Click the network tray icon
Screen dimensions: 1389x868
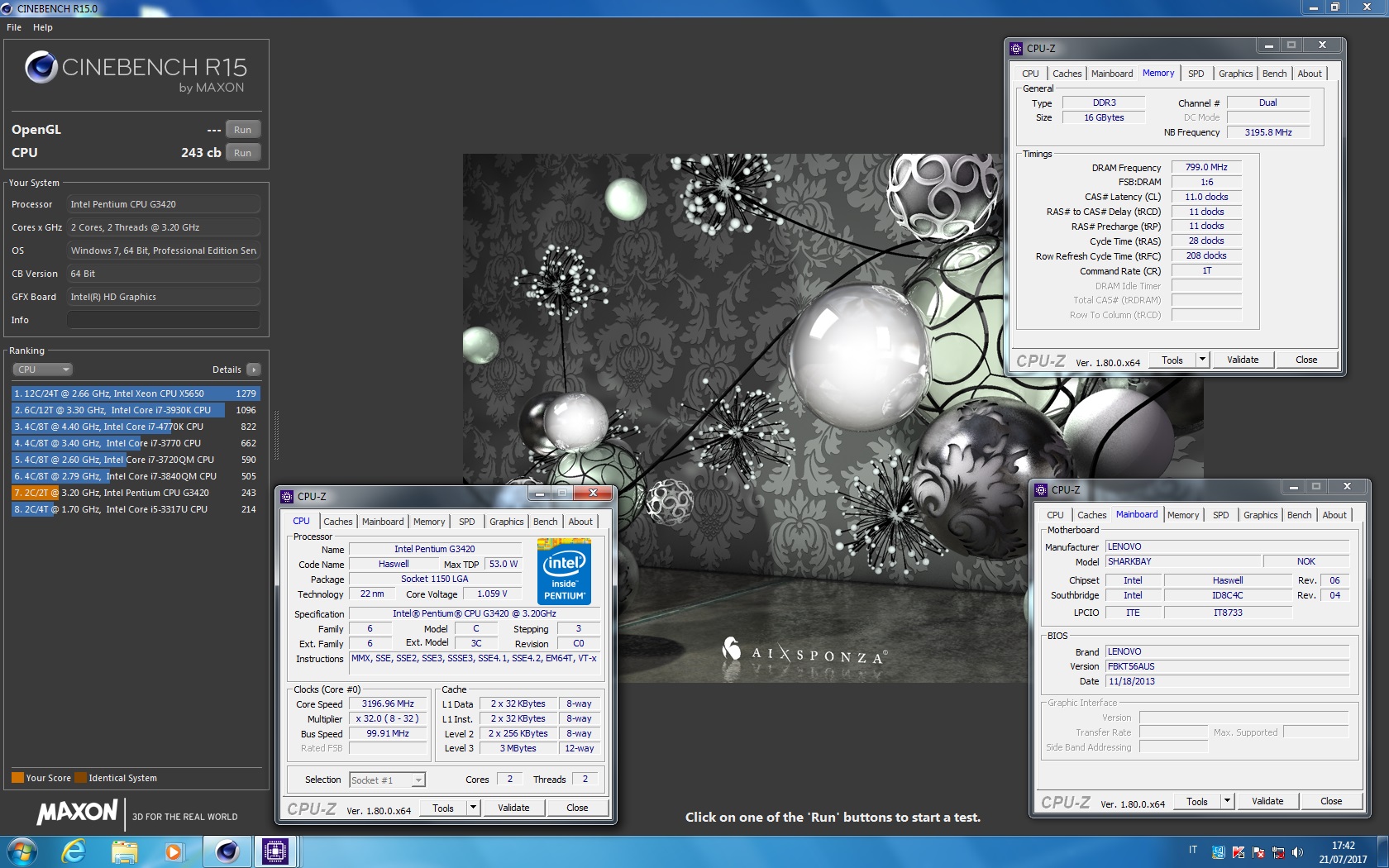(1278, 852)
